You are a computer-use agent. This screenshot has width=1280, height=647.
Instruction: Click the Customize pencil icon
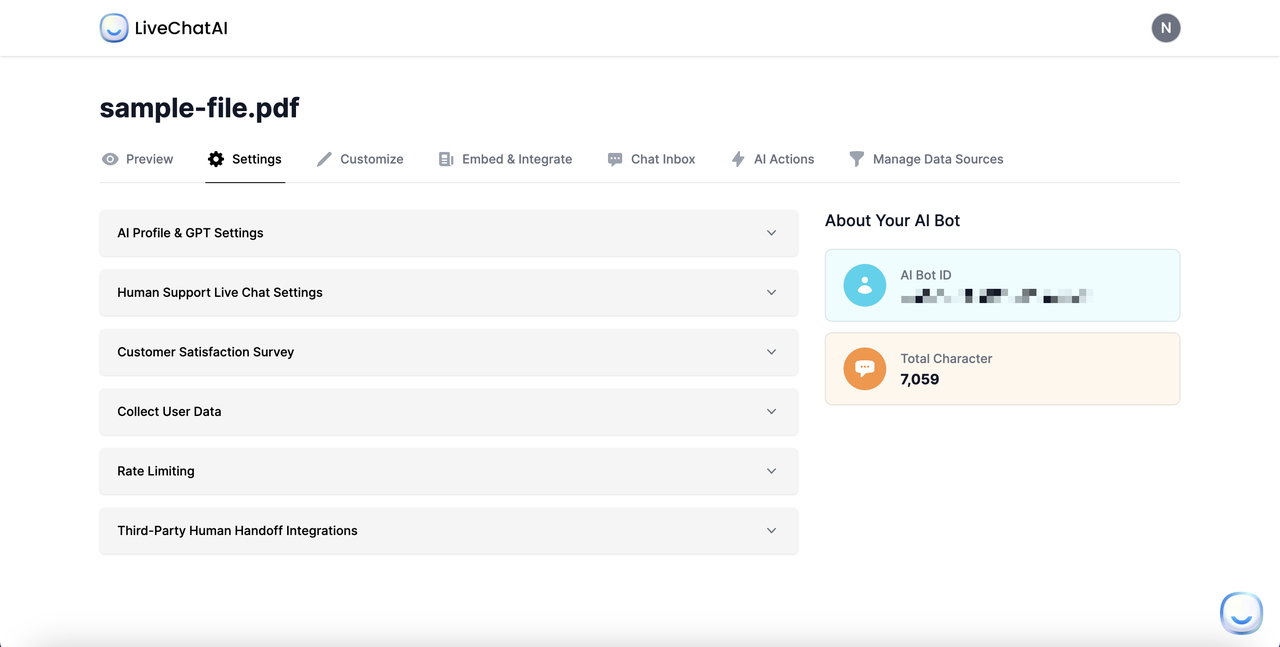click(324, 158)
